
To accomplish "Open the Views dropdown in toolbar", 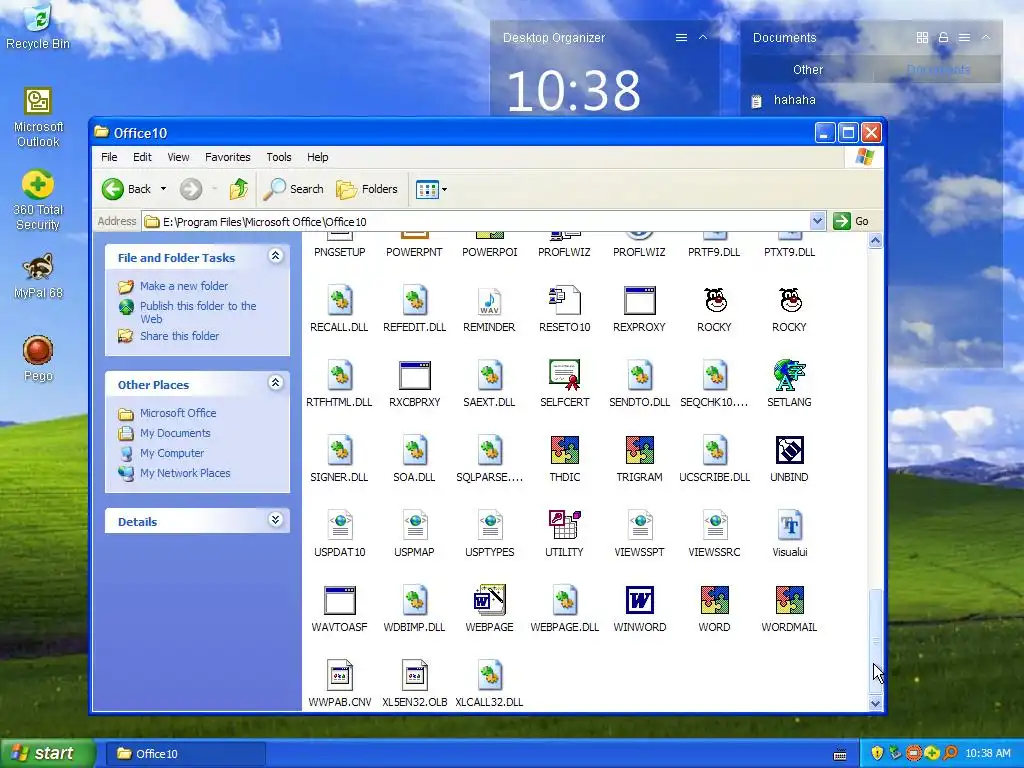I will pos(445,190).
